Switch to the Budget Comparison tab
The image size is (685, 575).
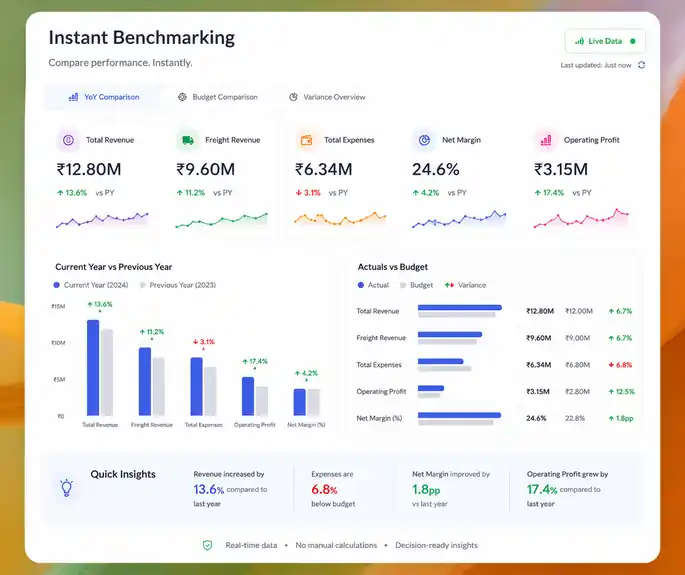218,97
